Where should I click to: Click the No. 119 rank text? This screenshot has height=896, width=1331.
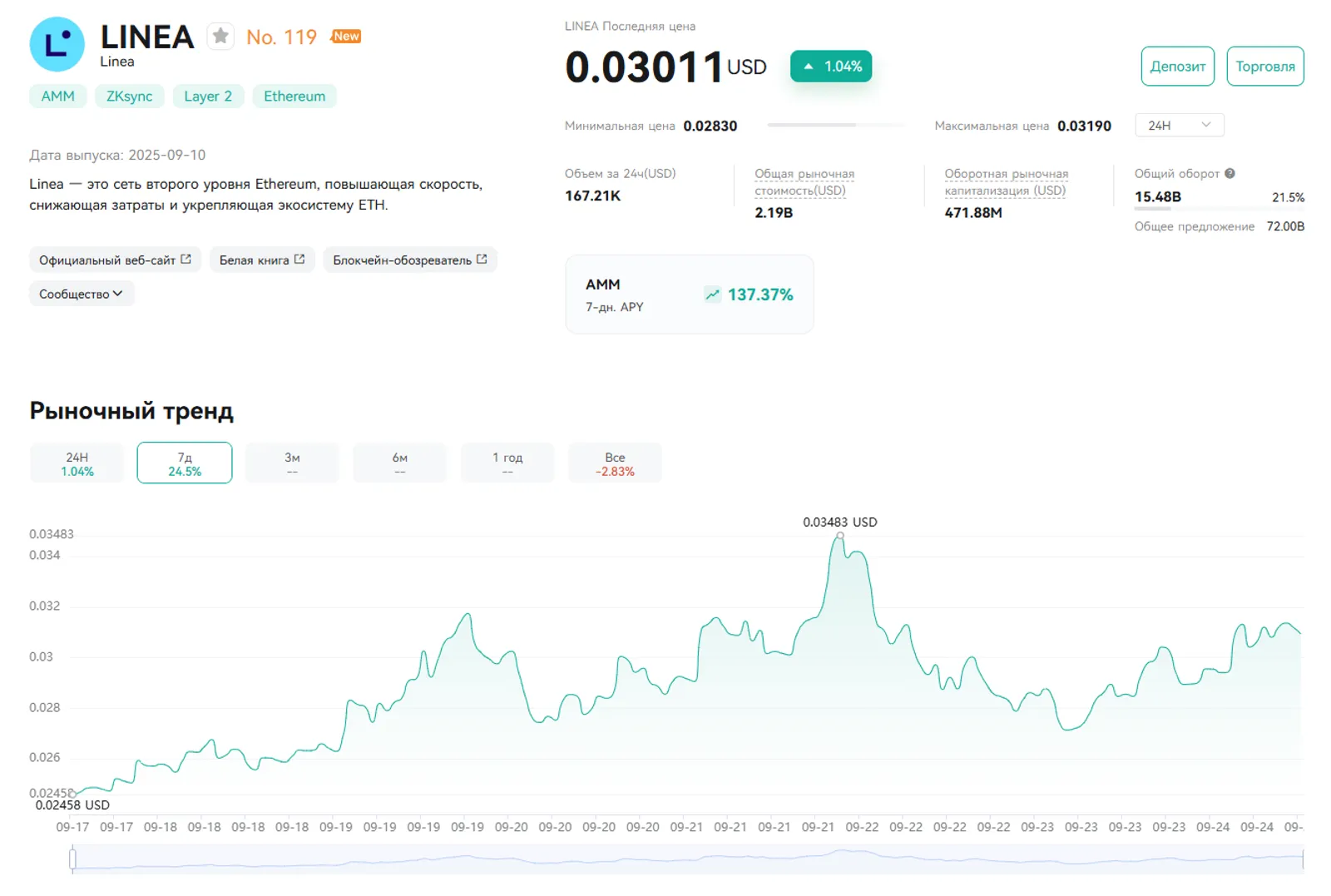(281, 37)
